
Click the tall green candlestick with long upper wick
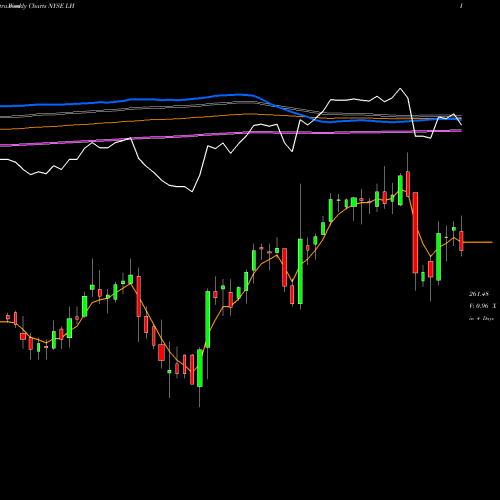[x=300, y=271]
